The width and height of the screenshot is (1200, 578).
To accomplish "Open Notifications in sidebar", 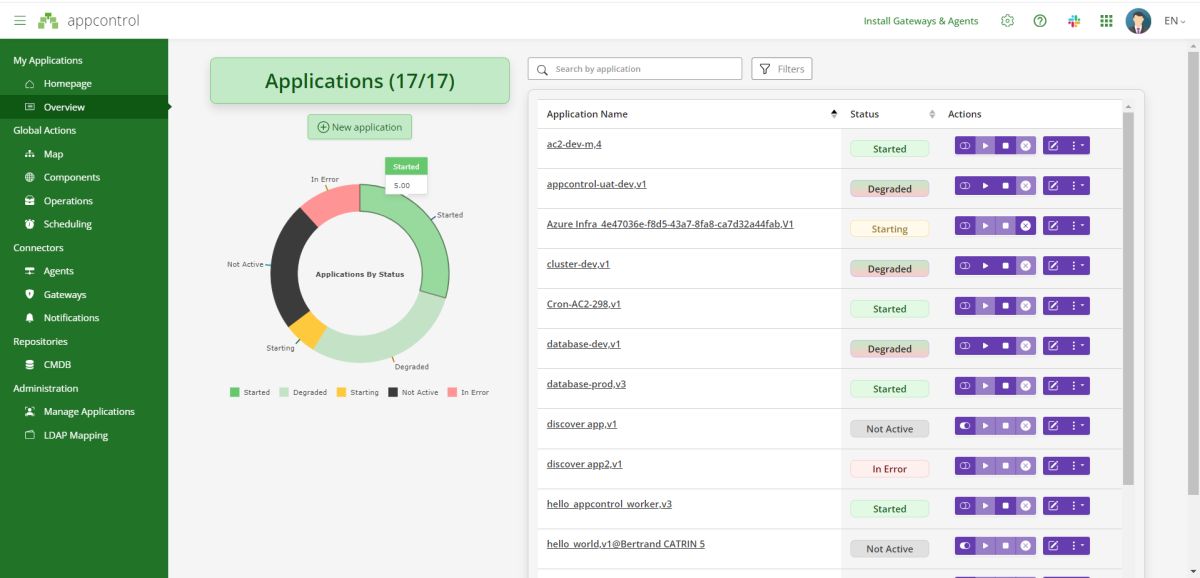I will [x=71, y=318].
